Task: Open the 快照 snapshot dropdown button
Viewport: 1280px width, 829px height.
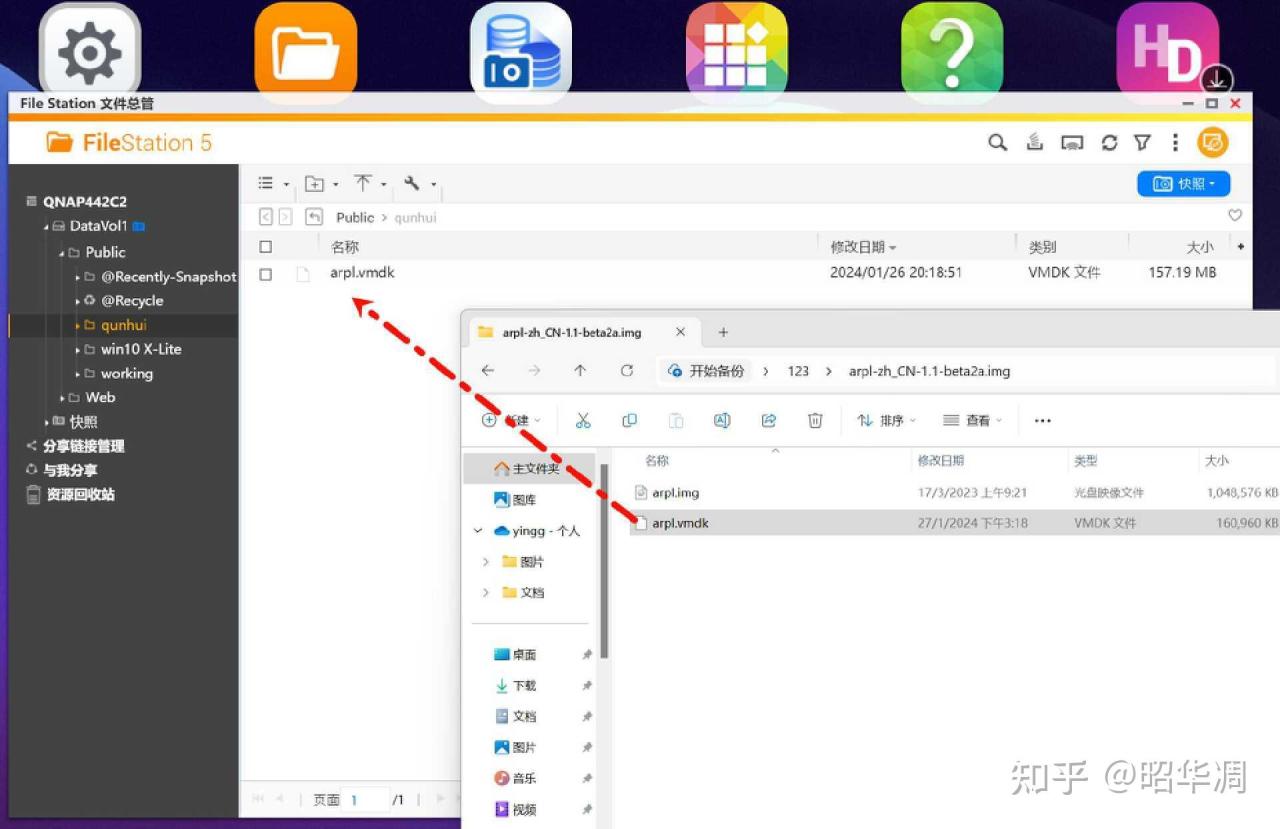Action: point(1183,184)
